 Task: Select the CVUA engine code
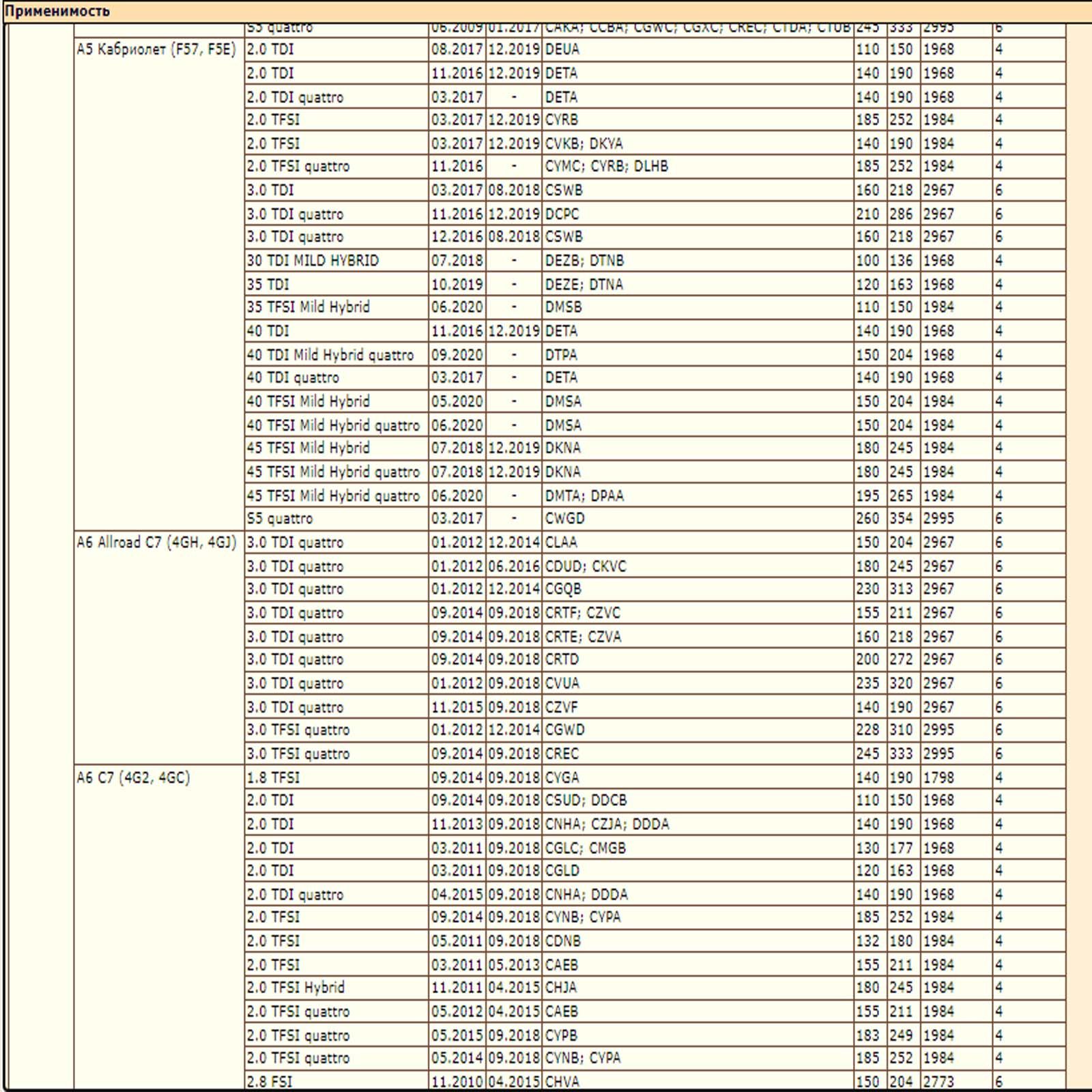tap(562, 683)
